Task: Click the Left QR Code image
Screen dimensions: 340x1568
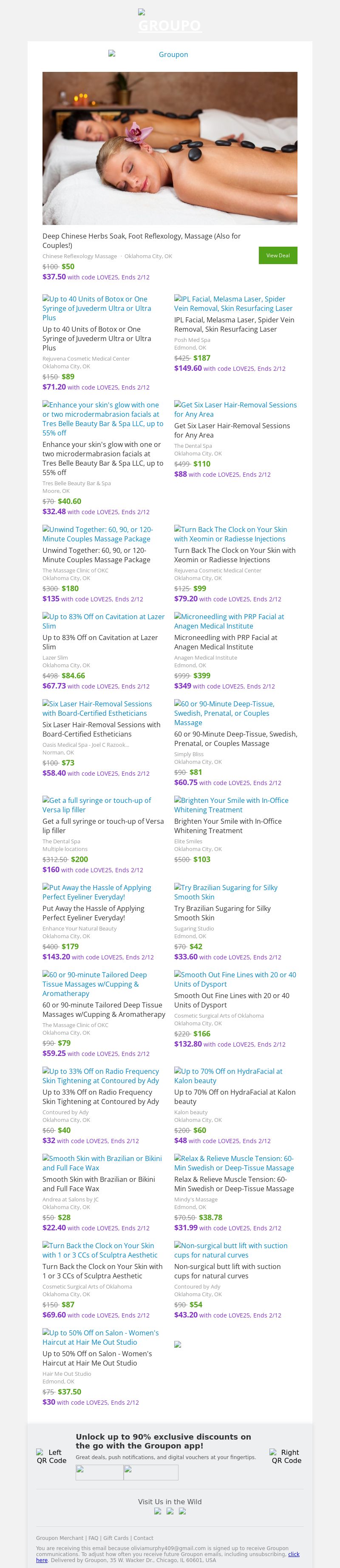Action: click(x=51, y=1456)
